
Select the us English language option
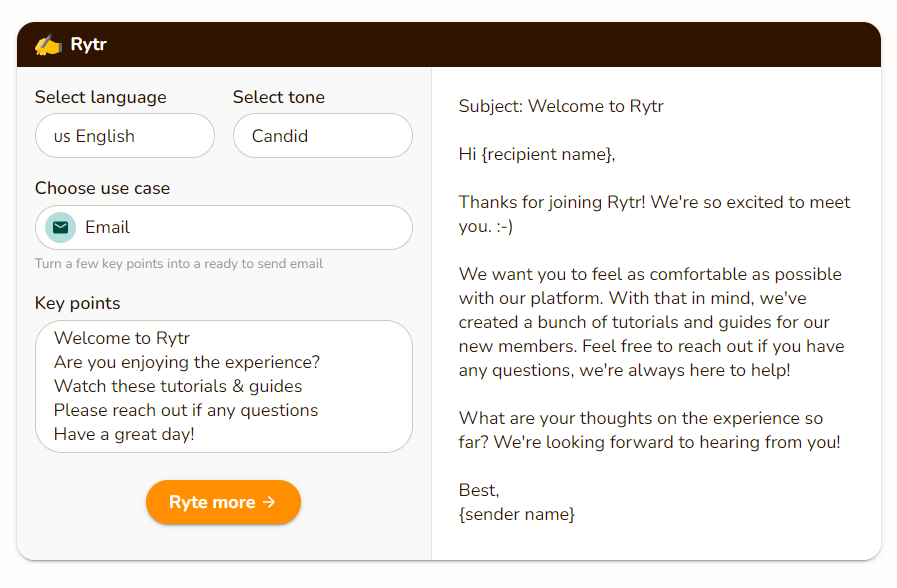pyautogui.click(x=124, y=135)
